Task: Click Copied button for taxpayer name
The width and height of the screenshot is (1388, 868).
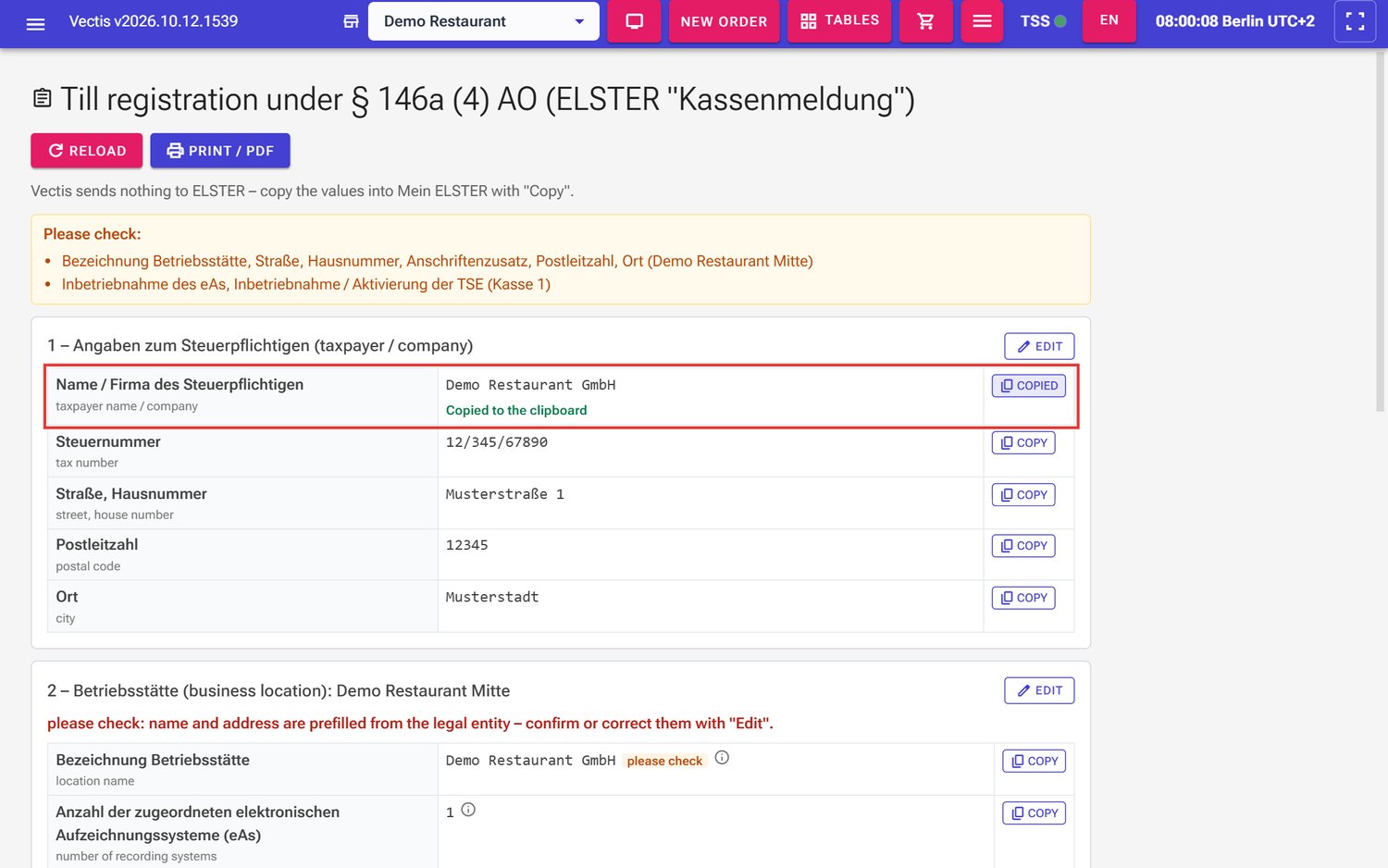Action: click(1029, 386)
